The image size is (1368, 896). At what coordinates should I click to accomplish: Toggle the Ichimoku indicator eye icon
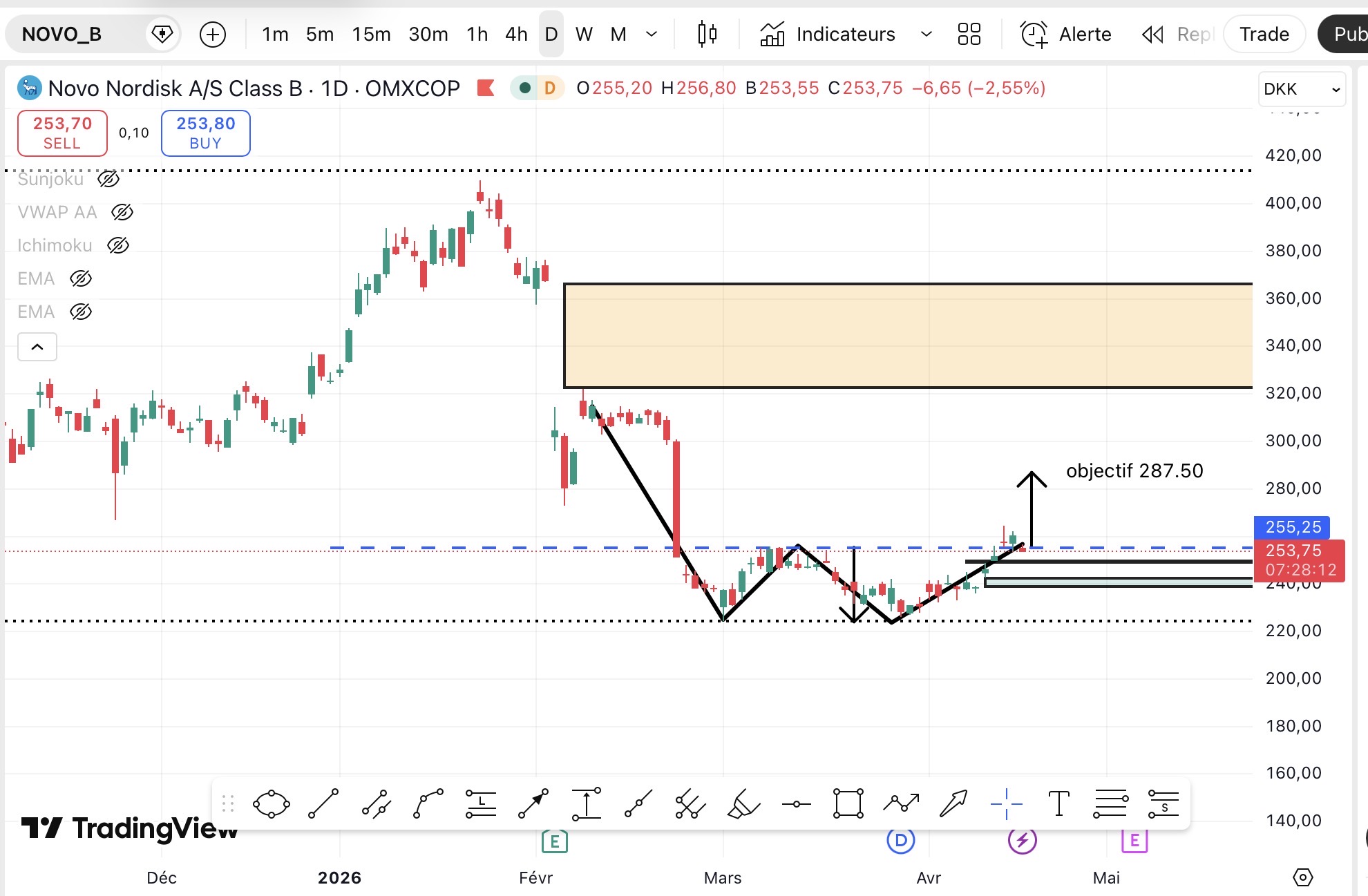[118, 245]
